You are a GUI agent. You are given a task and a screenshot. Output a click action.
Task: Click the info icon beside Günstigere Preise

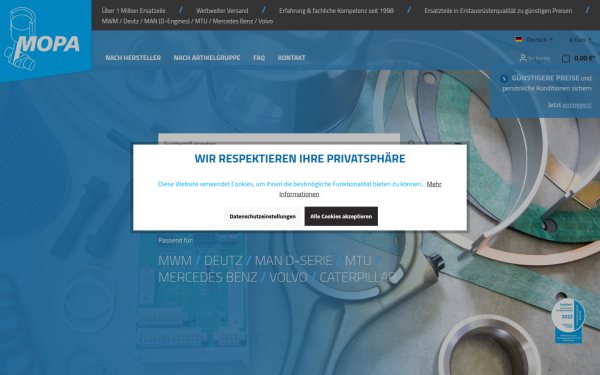(x=504, y=78)
